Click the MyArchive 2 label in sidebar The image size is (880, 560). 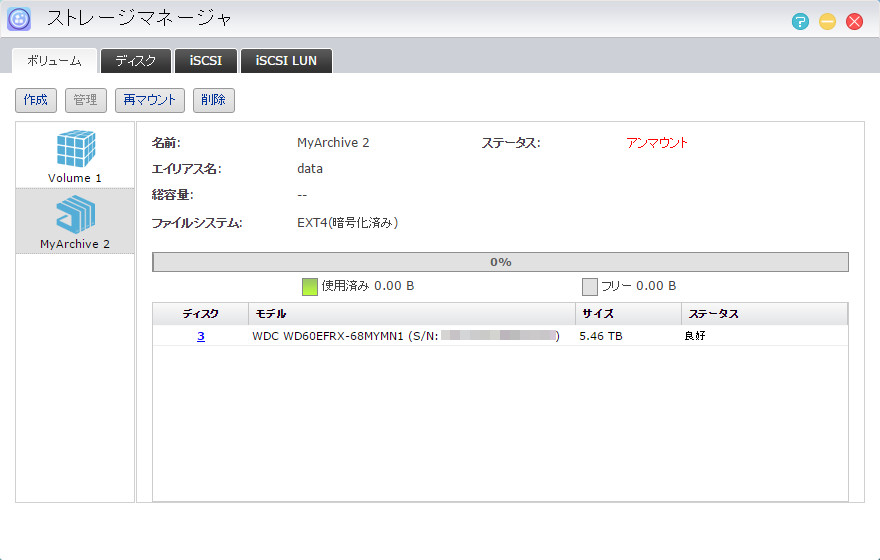point(75,244)
